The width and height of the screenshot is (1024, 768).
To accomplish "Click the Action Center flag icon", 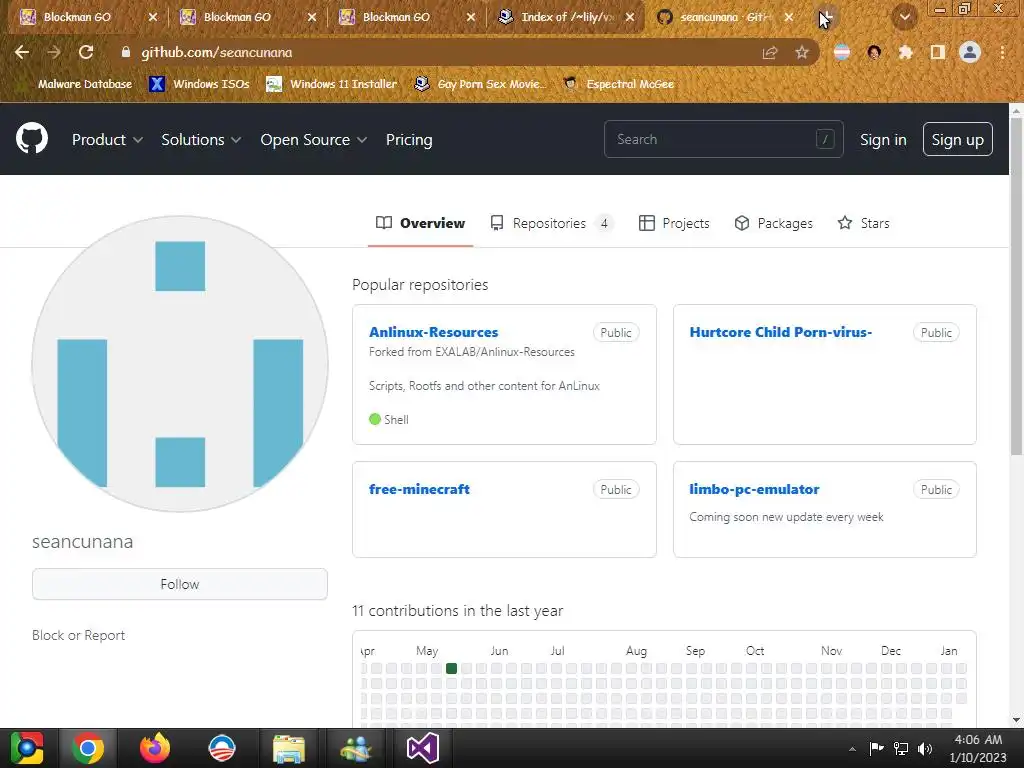I will tap(876, 748).
